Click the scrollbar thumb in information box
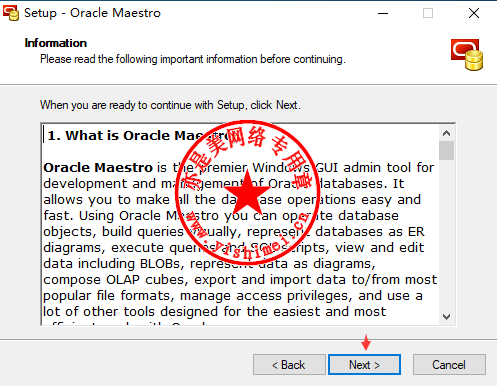Viewport: 497px width, 386px height. (446, 151)
